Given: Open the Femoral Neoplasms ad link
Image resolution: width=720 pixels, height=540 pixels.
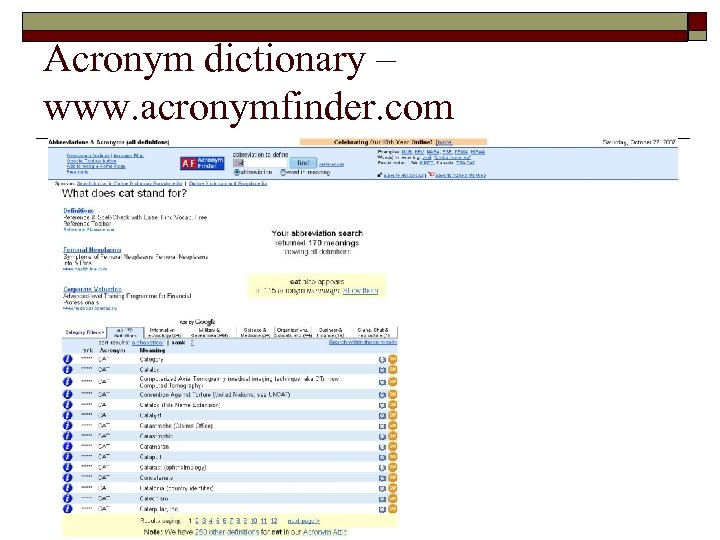Looking at the screenshot, I should pyautogui.click(x=92, y=250).
